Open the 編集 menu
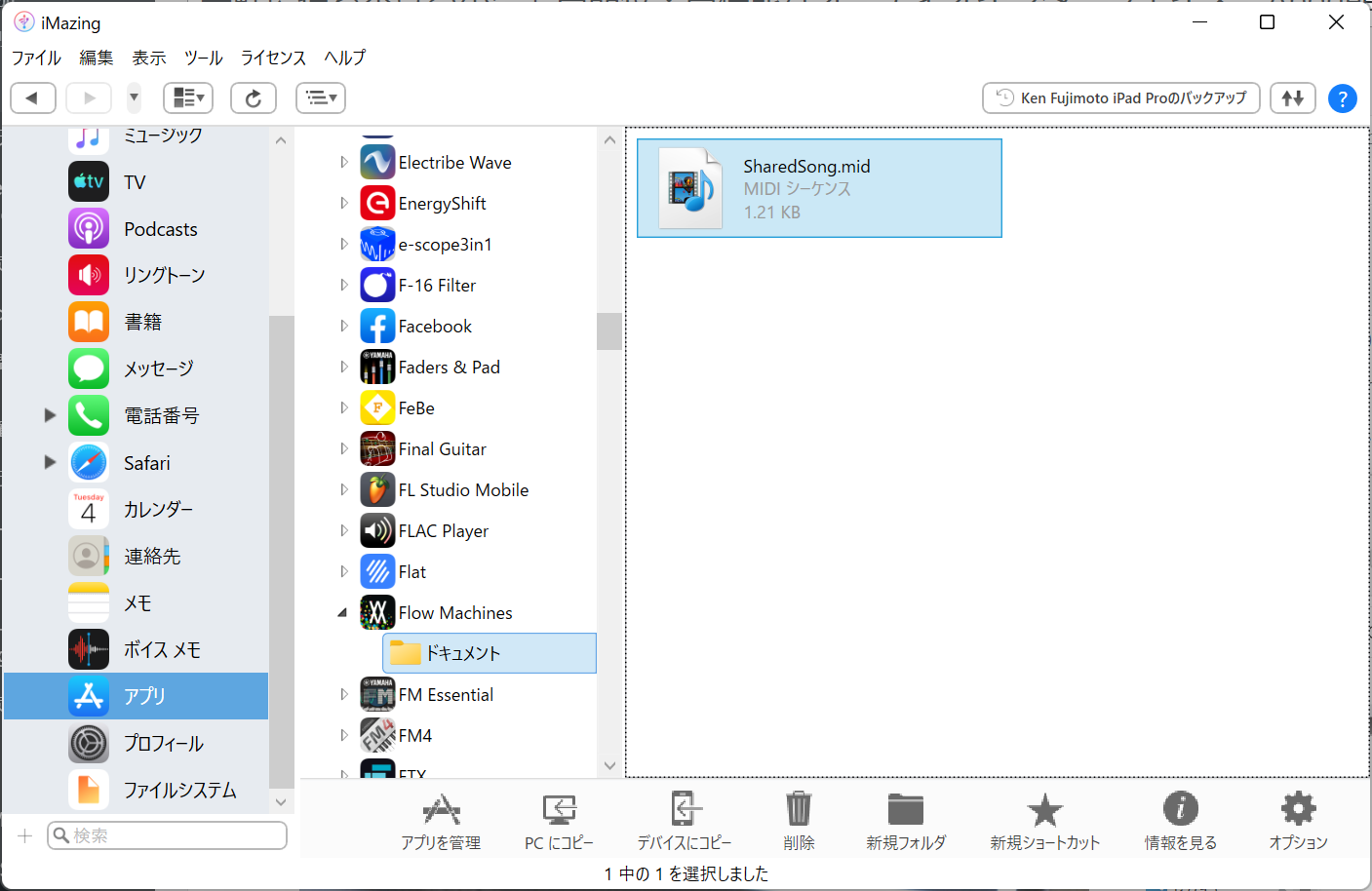 pyautogui.click(x=97, y=58)
